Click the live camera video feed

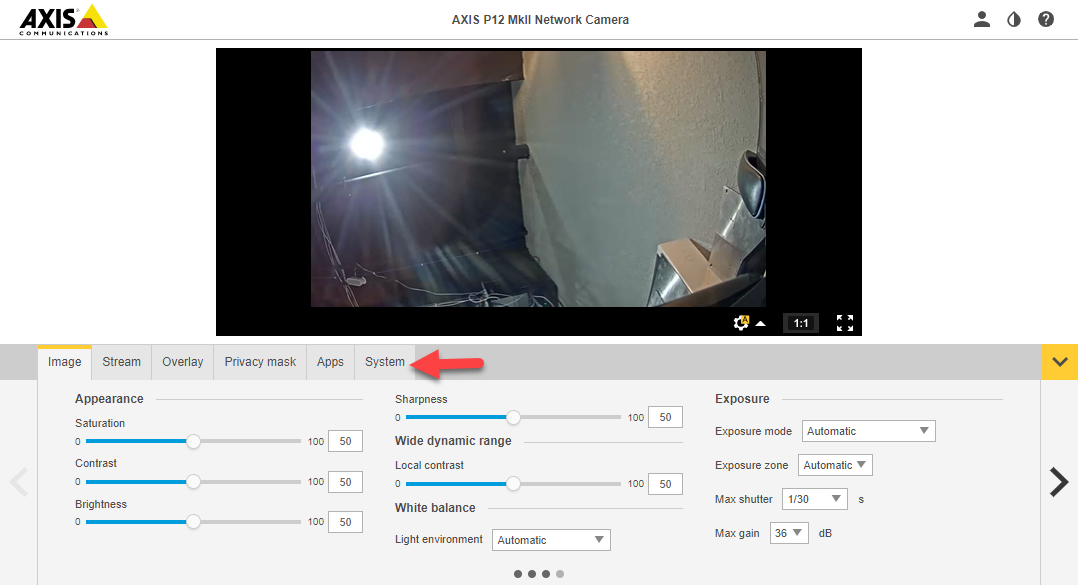(x=538, y=179)
